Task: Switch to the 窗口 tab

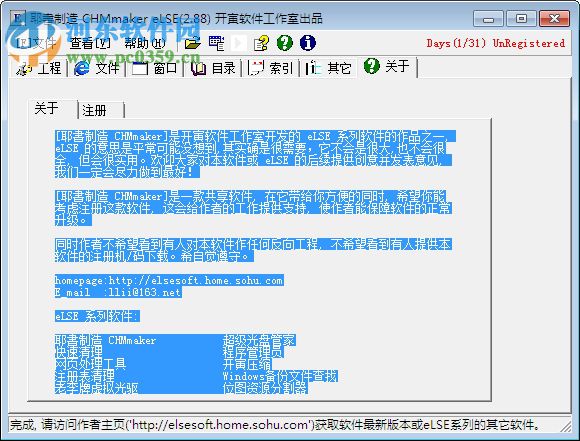Action: (x=155, y=68)
